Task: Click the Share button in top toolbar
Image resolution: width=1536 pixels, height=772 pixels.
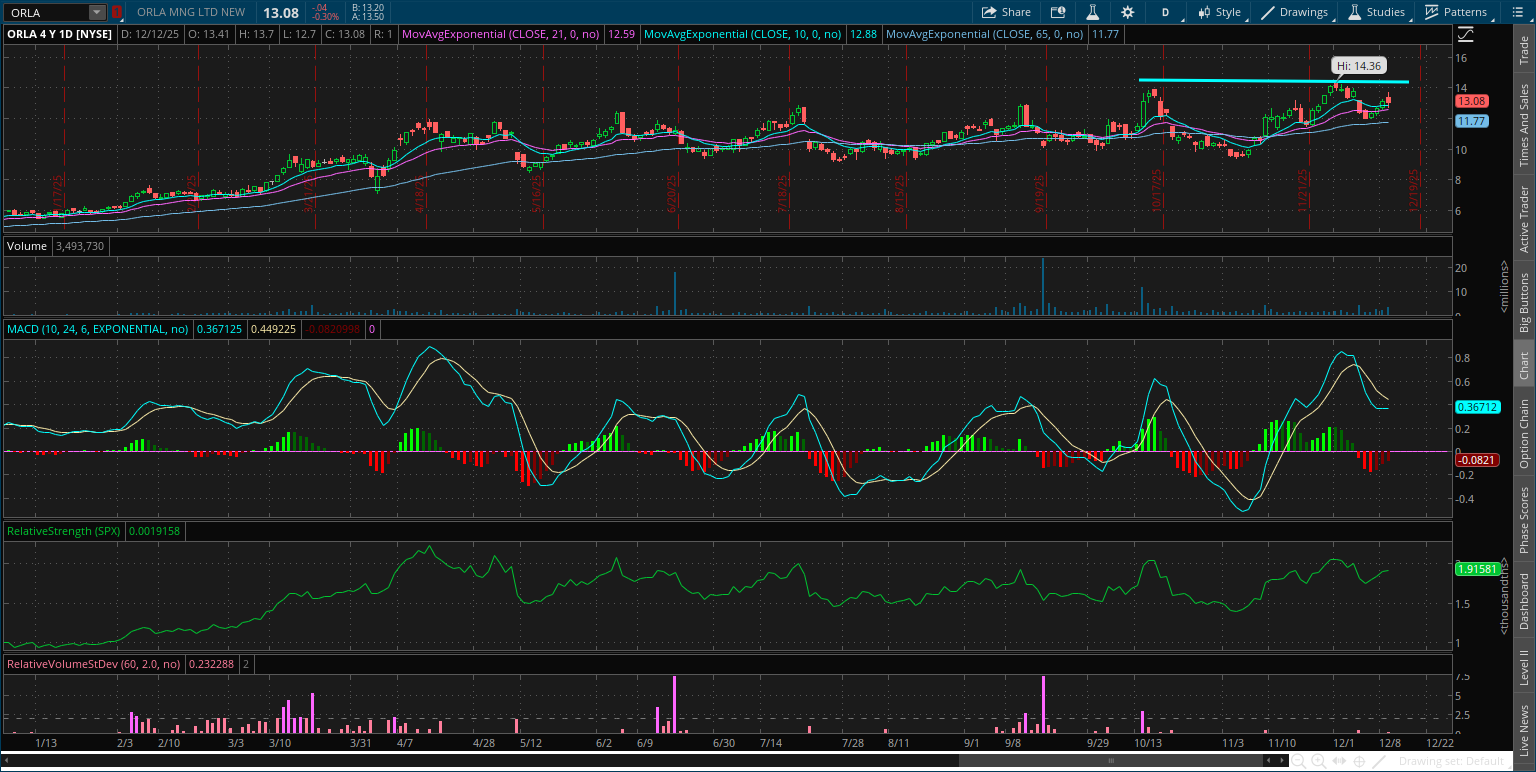Action: coord(1006,12)
